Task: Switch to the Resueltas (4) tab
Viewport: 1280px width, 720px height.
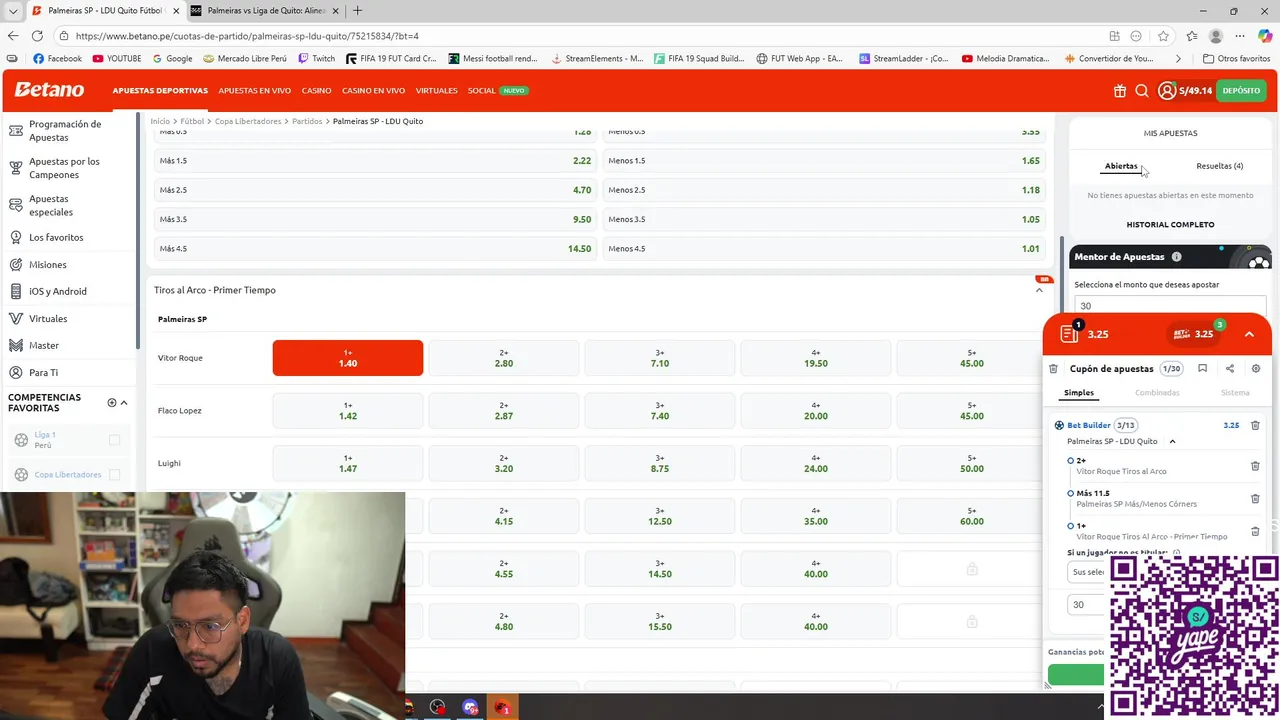Action: pyautogui.click(x=1219, y=166)
